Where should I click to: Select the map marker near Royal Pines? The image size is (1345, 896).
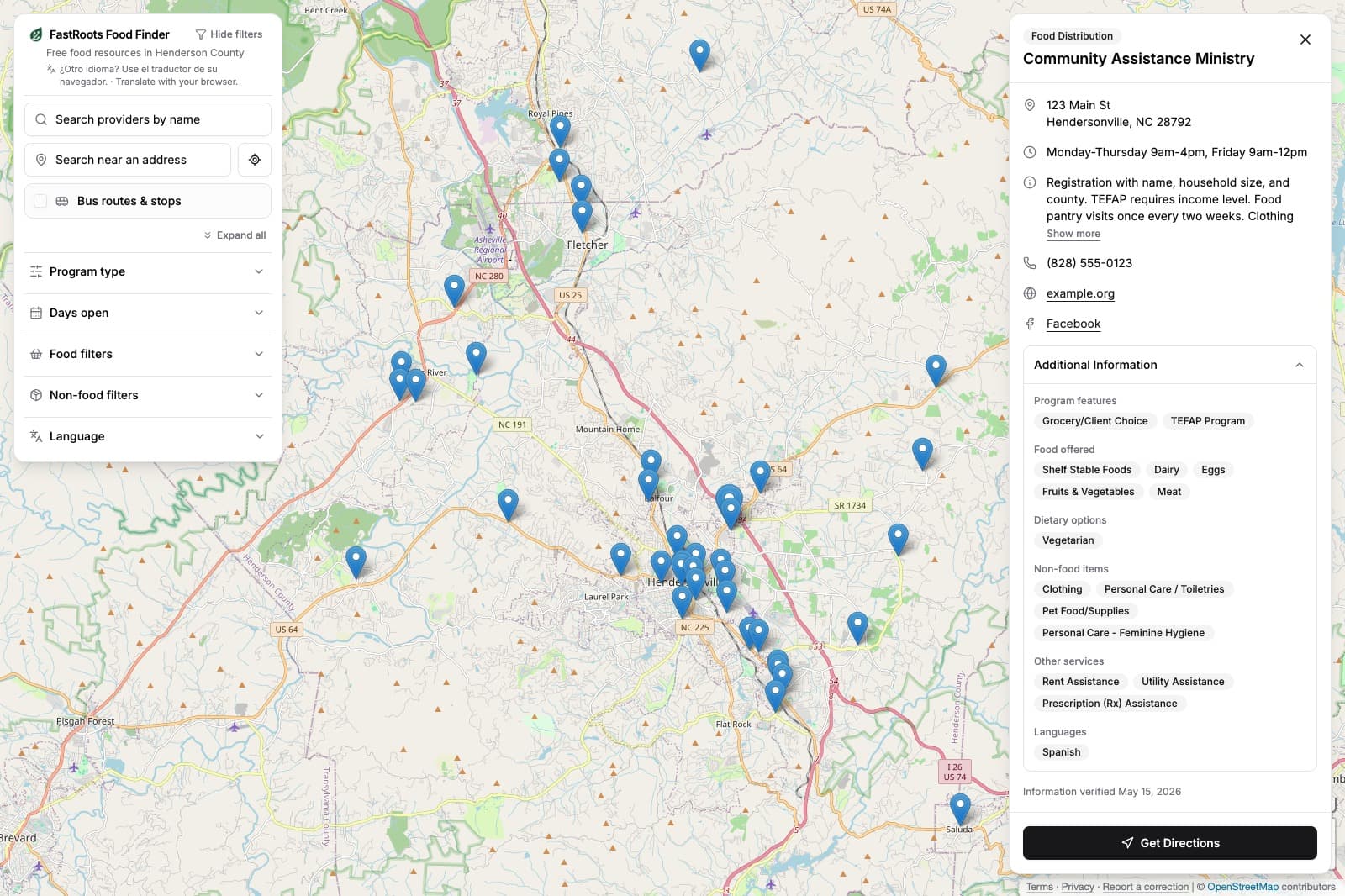(560, 131)
